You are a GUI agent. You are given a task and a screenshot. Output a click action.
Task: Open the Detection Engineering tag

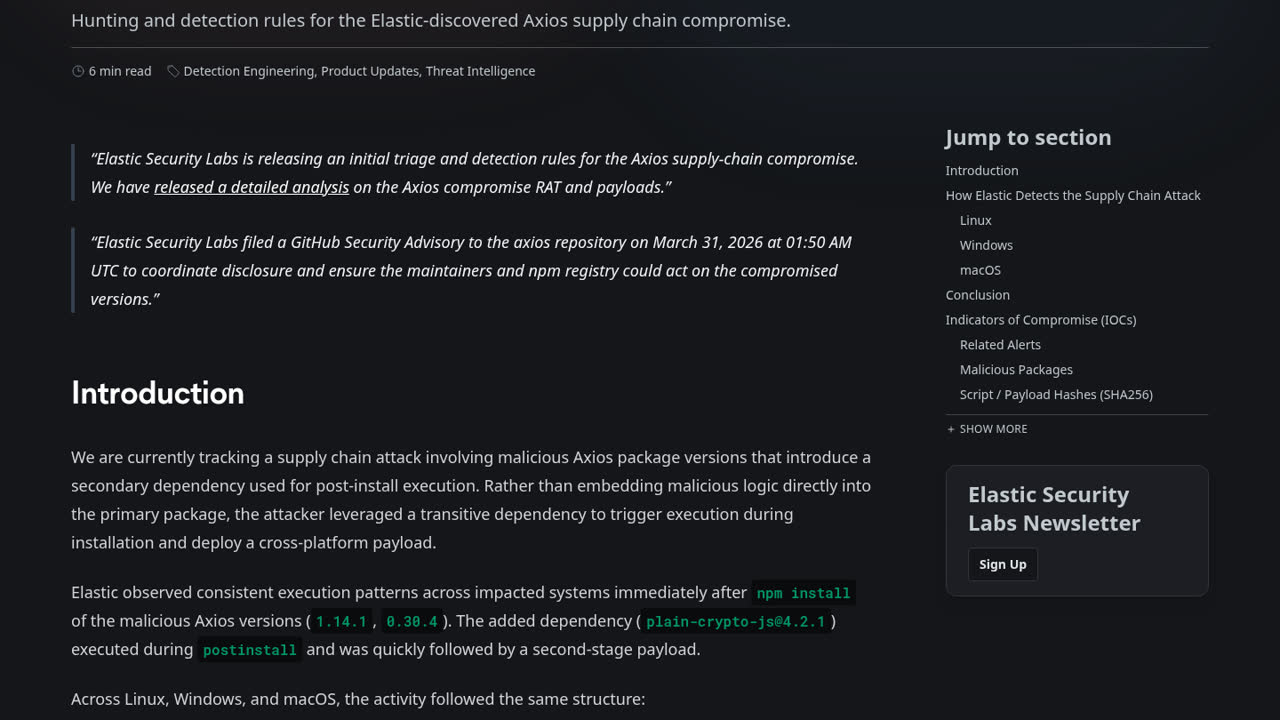click(x=248, y=71)
